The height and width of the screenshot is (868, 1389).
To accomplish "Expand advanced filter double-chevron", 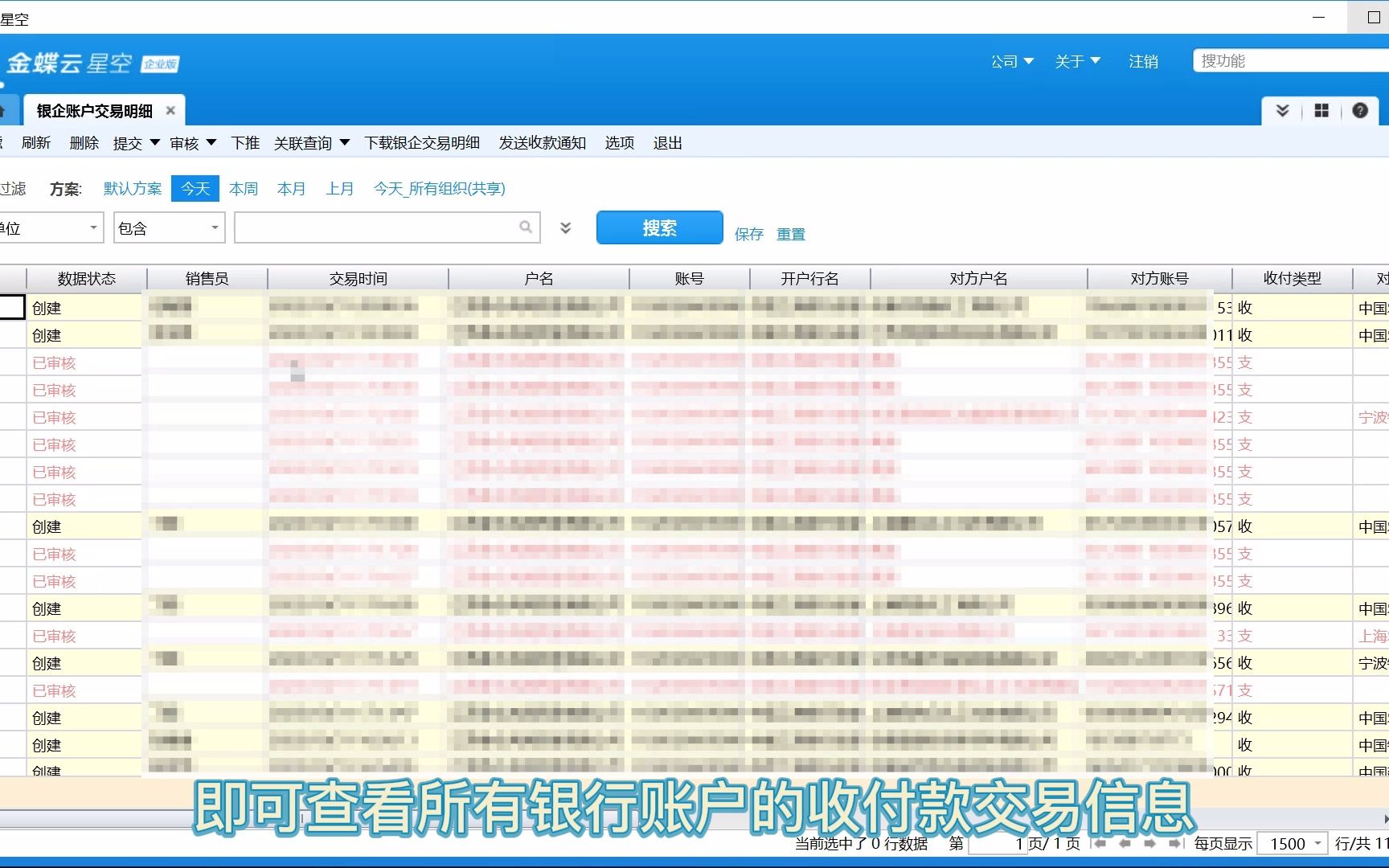I will (x=566, y=228).
